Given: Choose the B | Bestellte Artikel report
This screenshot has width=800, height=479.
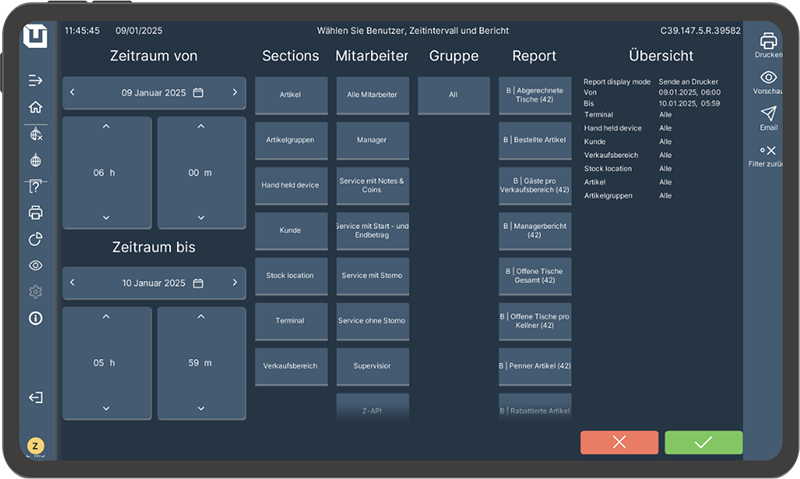Looking at the screenshot, I should 535,140.
